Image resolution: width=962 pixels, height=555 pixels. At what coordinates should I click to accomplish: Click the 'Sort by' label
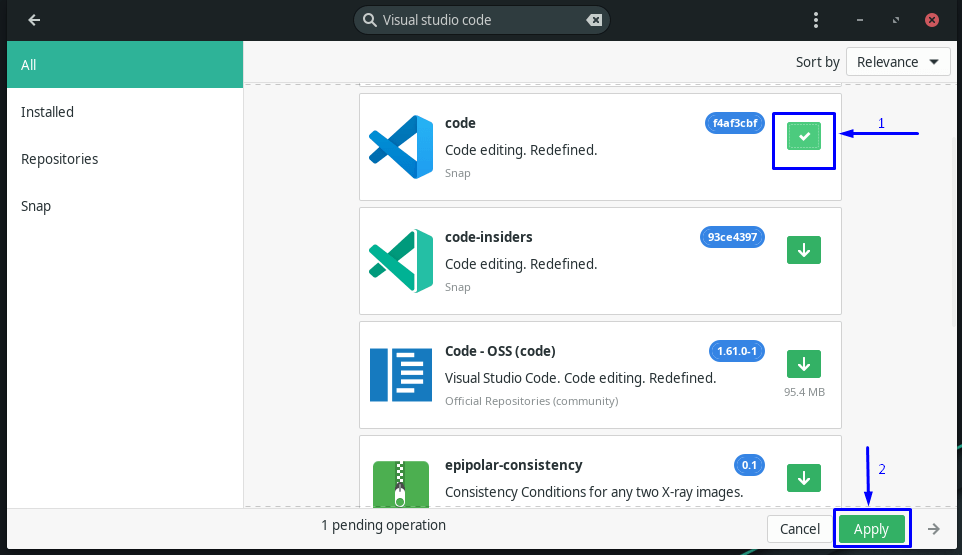coord(817,62)
